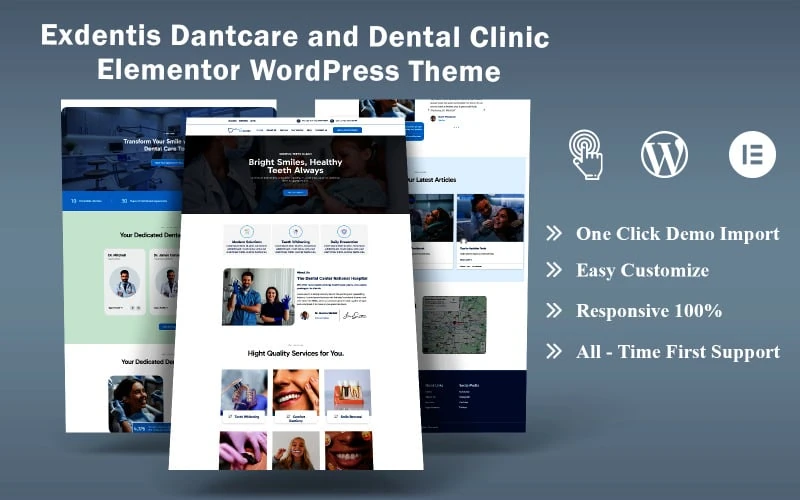The height and width of the screenshot is (500, 800).
Task: Open the smiling teeth service image
Action: coord(296,392)
